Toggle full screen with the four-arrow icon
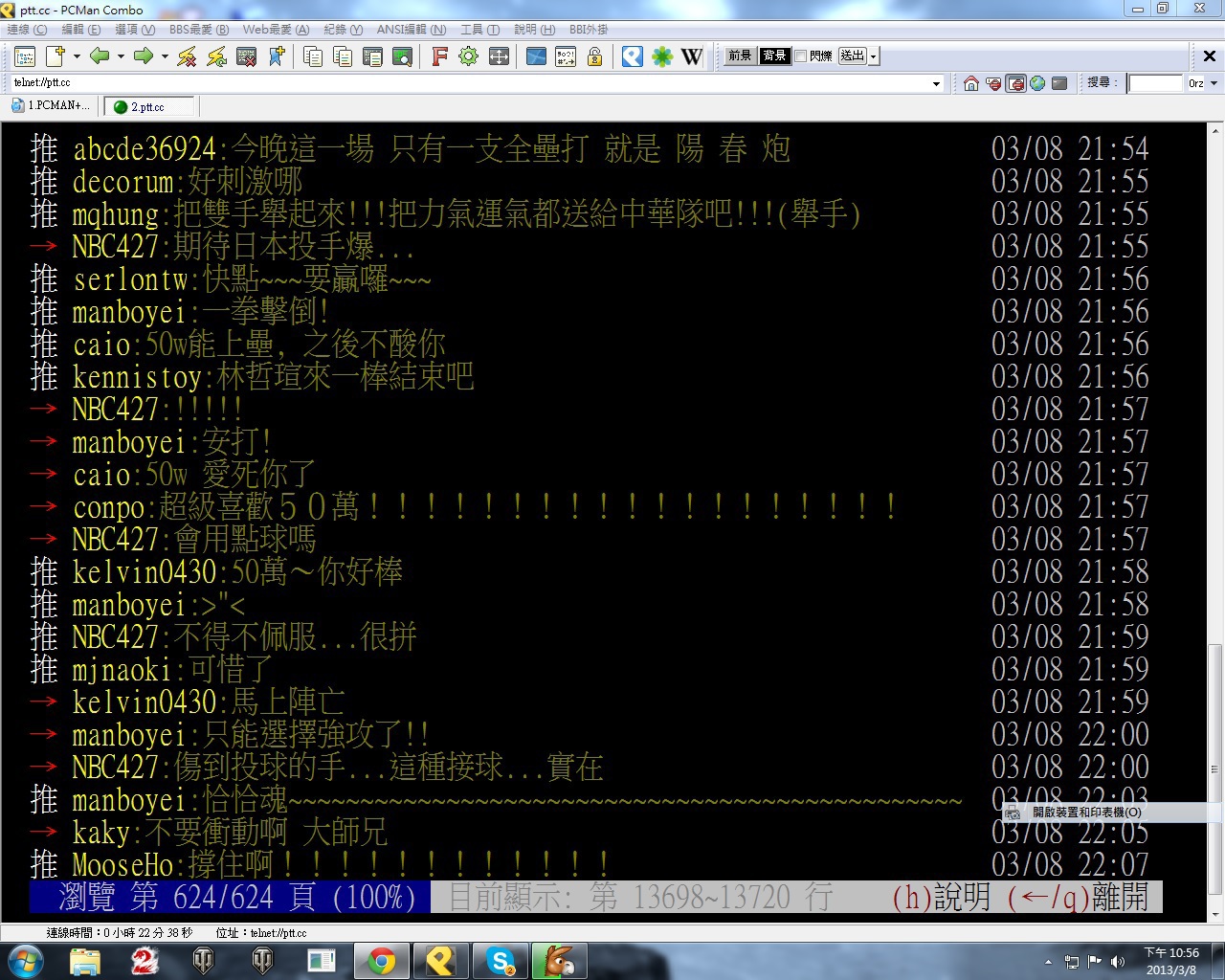 click(499, 56)
